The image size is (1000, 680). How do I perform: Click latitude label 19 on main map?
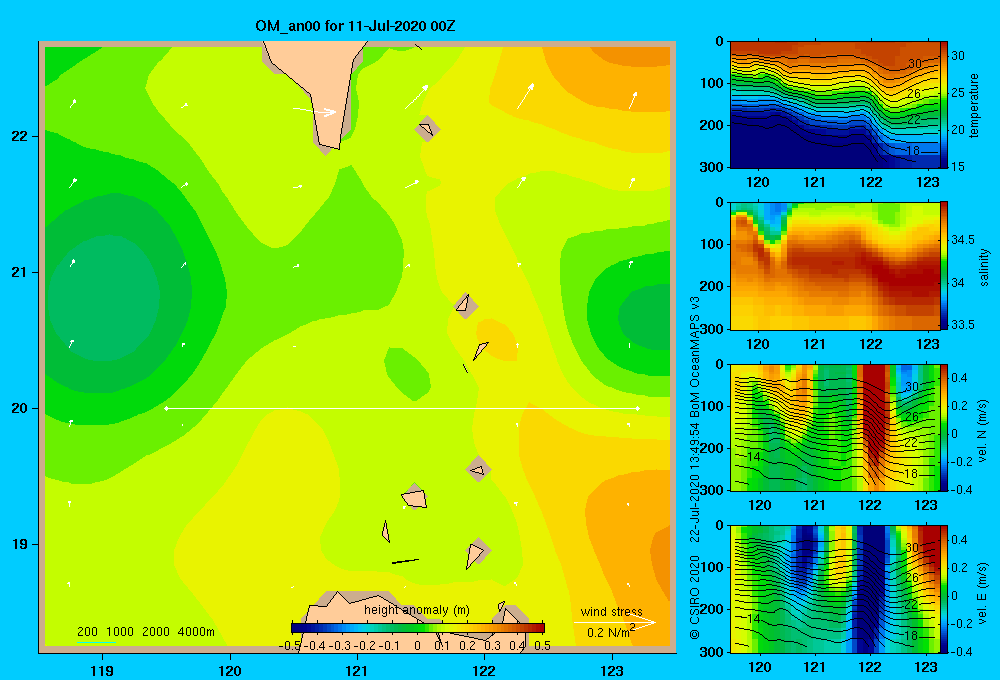click(x=20, y=544)
